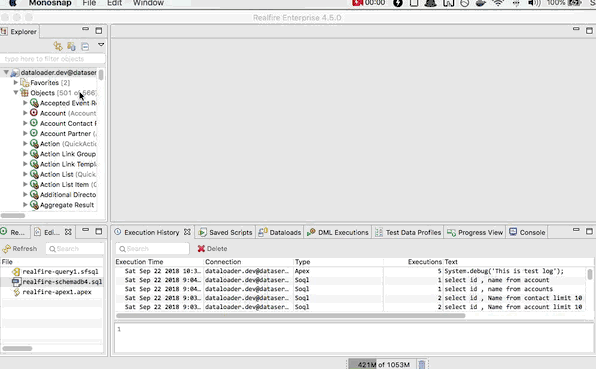Click Delete button in Execution History
Viewport: 596px width, 369px height.
click(212, 249)
